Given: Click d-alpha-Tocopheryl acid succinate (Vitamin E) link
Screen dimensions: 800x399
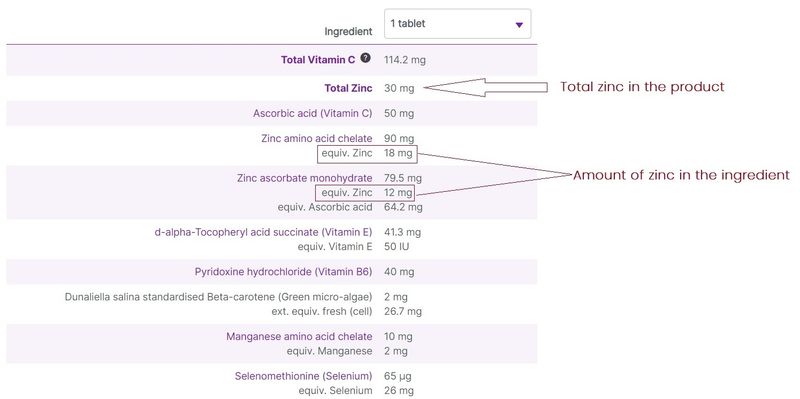Looking at the screenshot, I should (263, 232).
